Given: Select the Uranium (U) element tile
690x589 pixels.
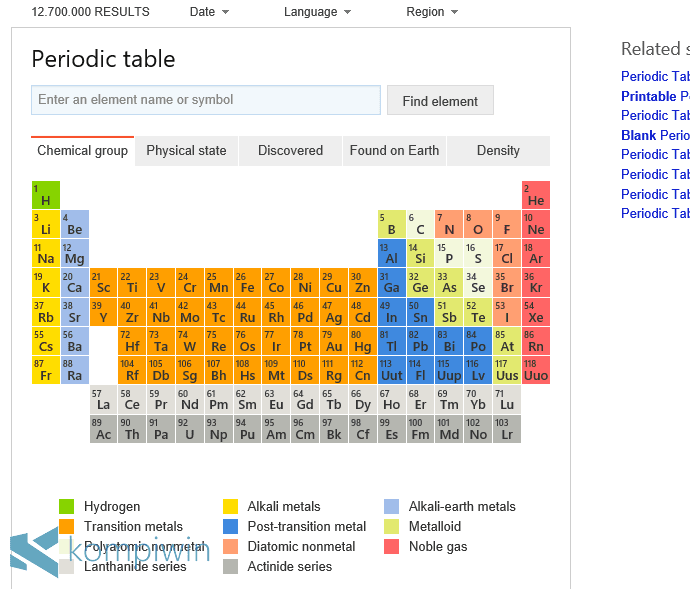Looking at the screenshot, I should pos(190,429).
